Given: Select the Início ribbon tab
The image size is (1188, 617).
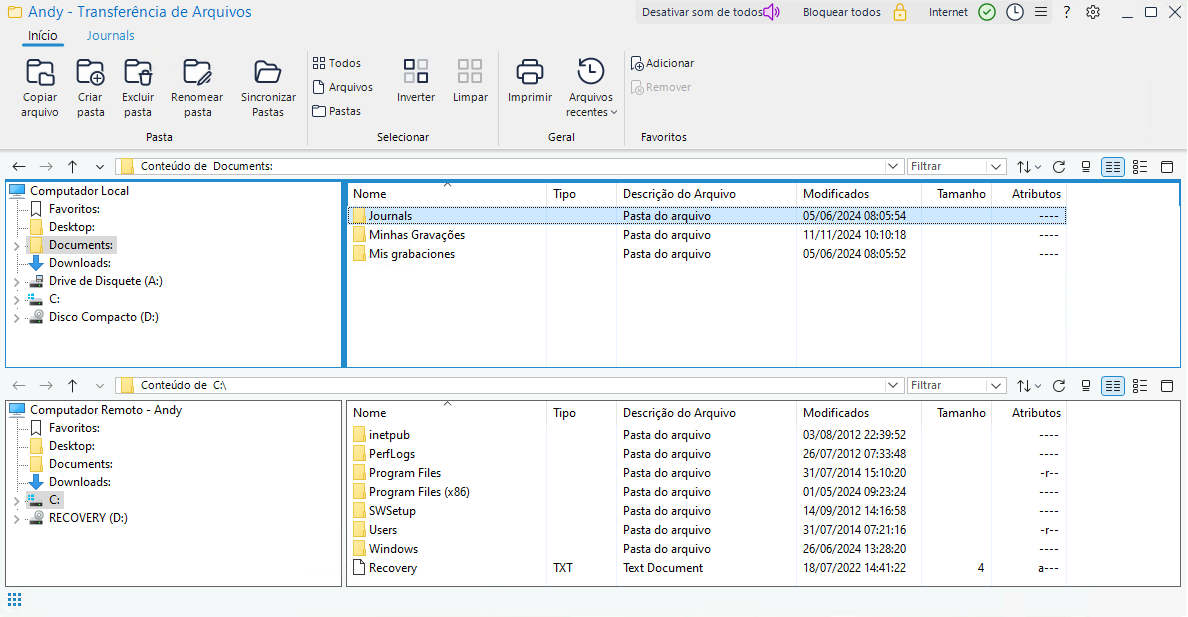Looking at the screenshot, I should coord(42,36).
